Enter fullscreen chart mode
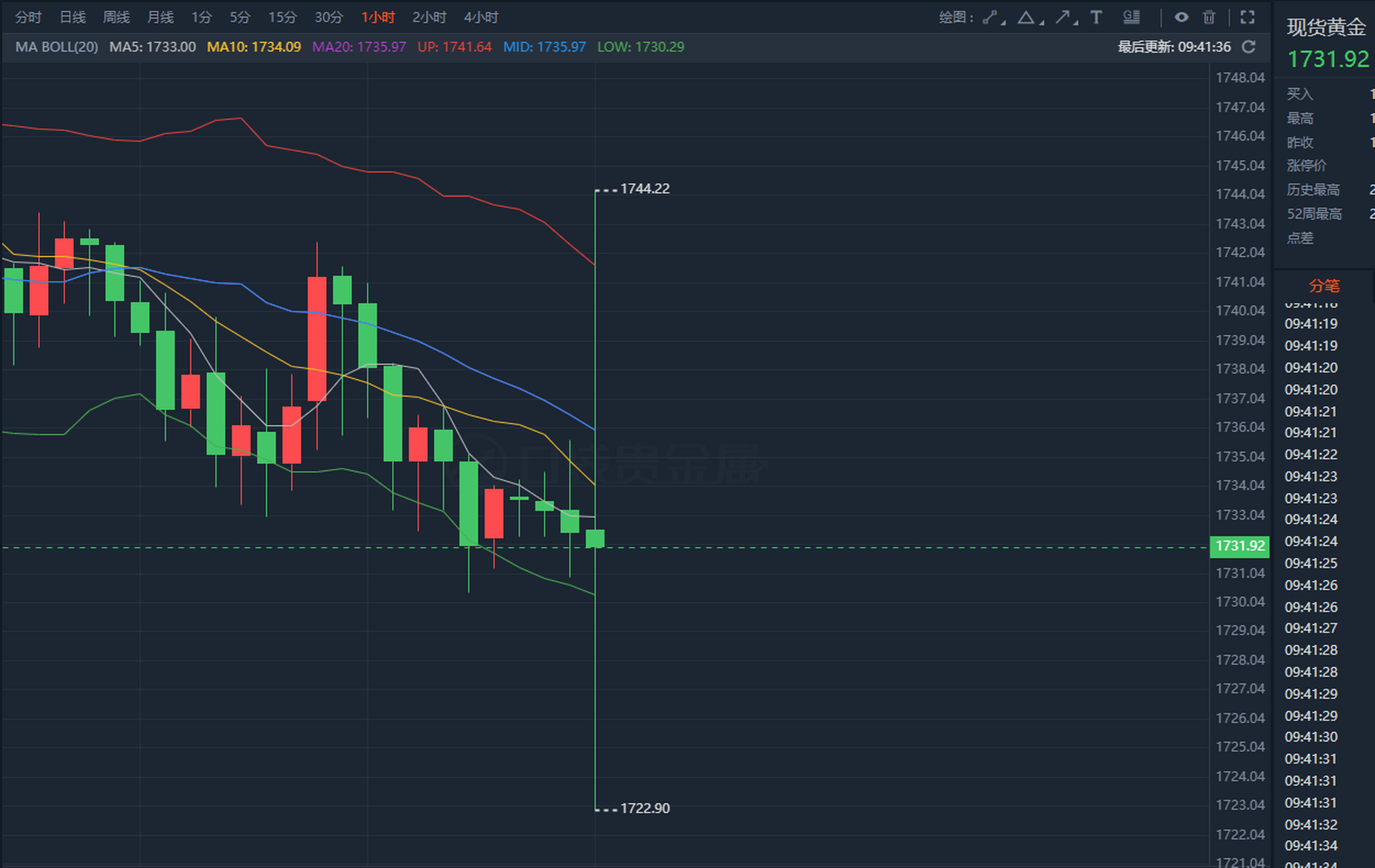This screenshot has width=1375, height=868. coord(1247,18)
